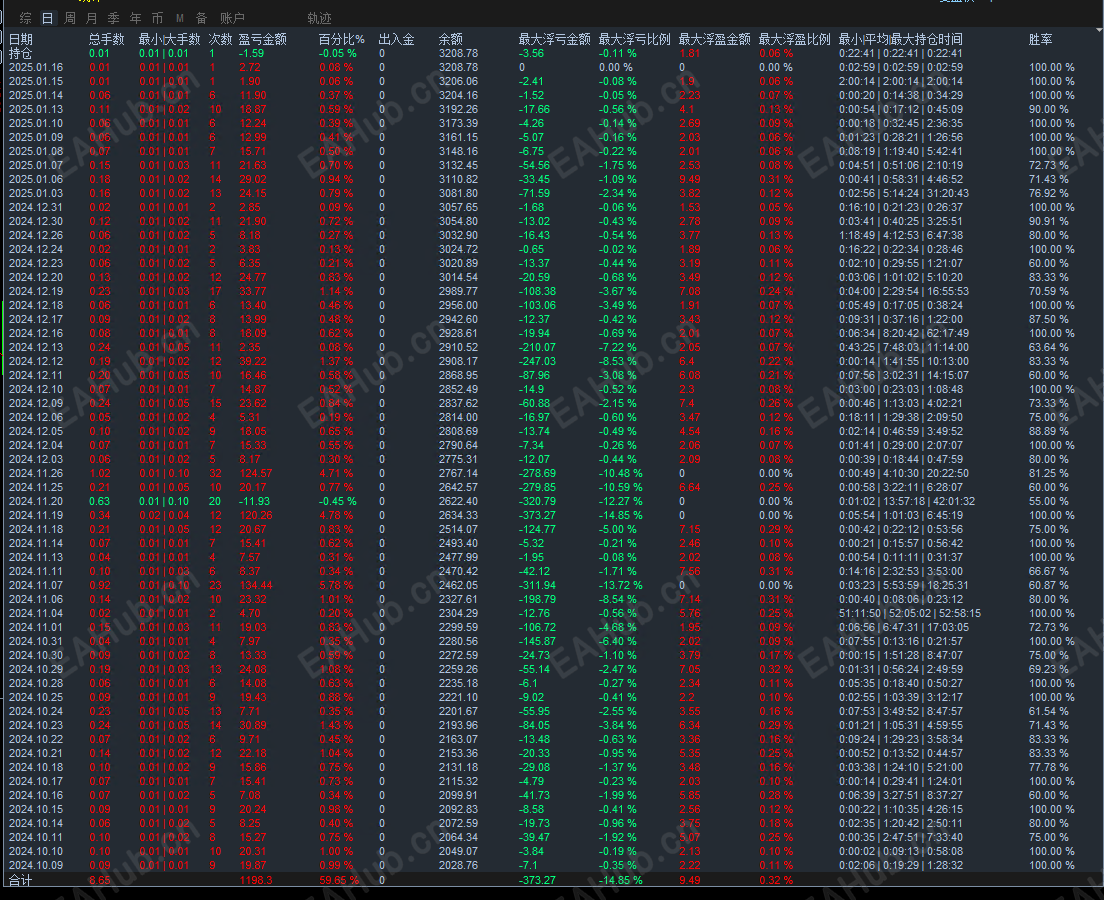Click the 百分比% column header

click(342, 39)
